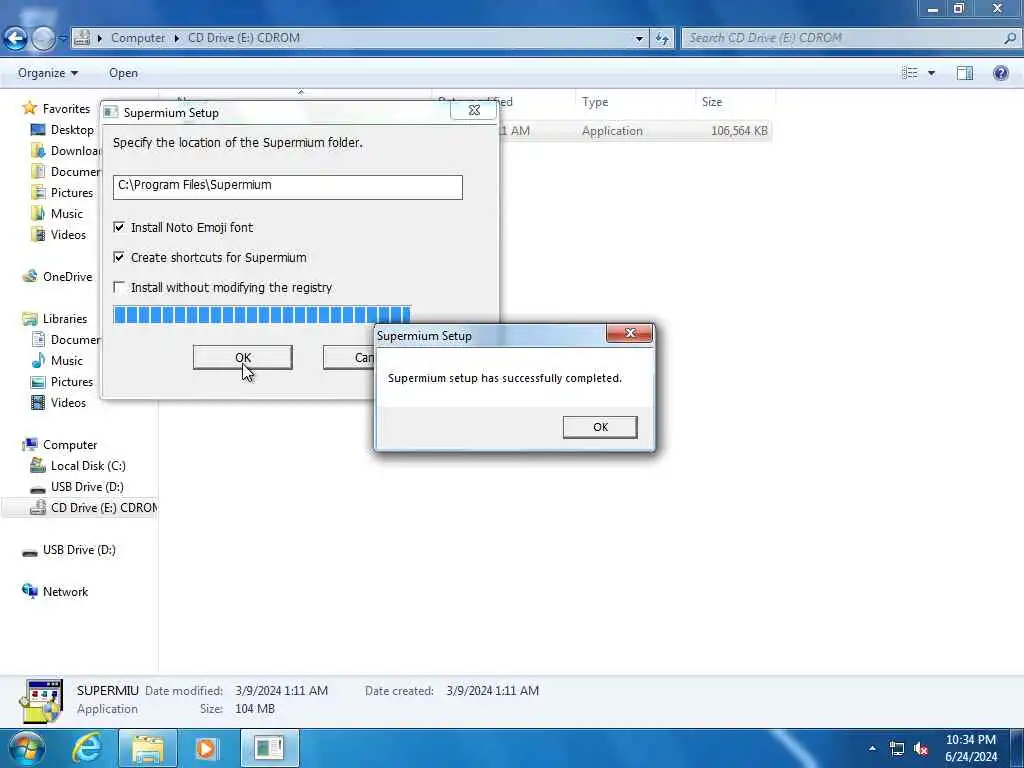Click the 106,564 KB size cell
The height and width of the screenshot is (768, 1024).
point(739,131)
